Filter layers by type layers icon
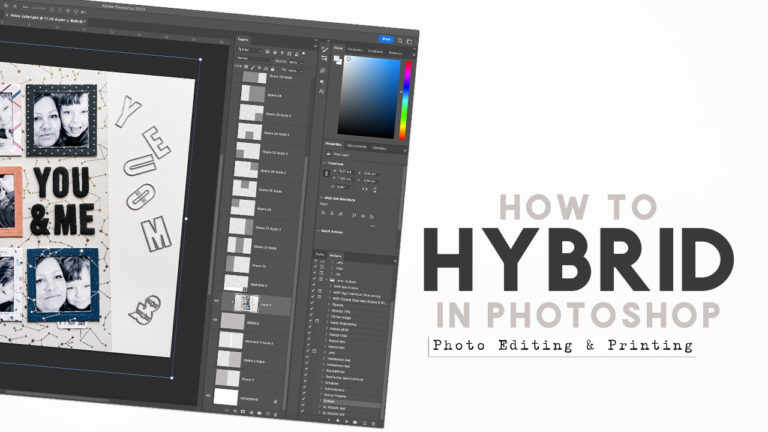The height and width of the screenshot is (432, 768). click(282, 53)
